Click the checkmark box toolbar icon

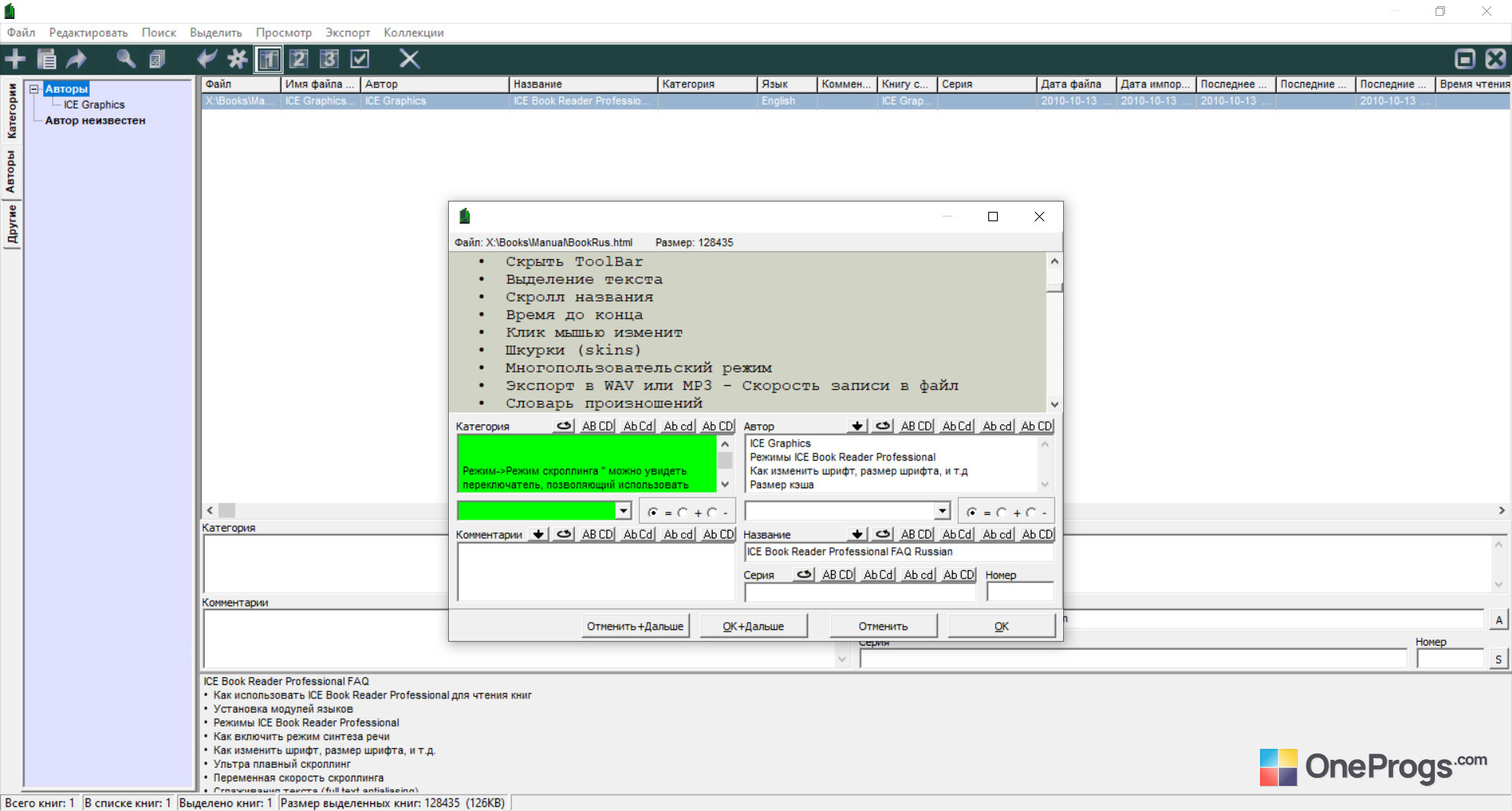pyautogui.click(x=360, y=59)
